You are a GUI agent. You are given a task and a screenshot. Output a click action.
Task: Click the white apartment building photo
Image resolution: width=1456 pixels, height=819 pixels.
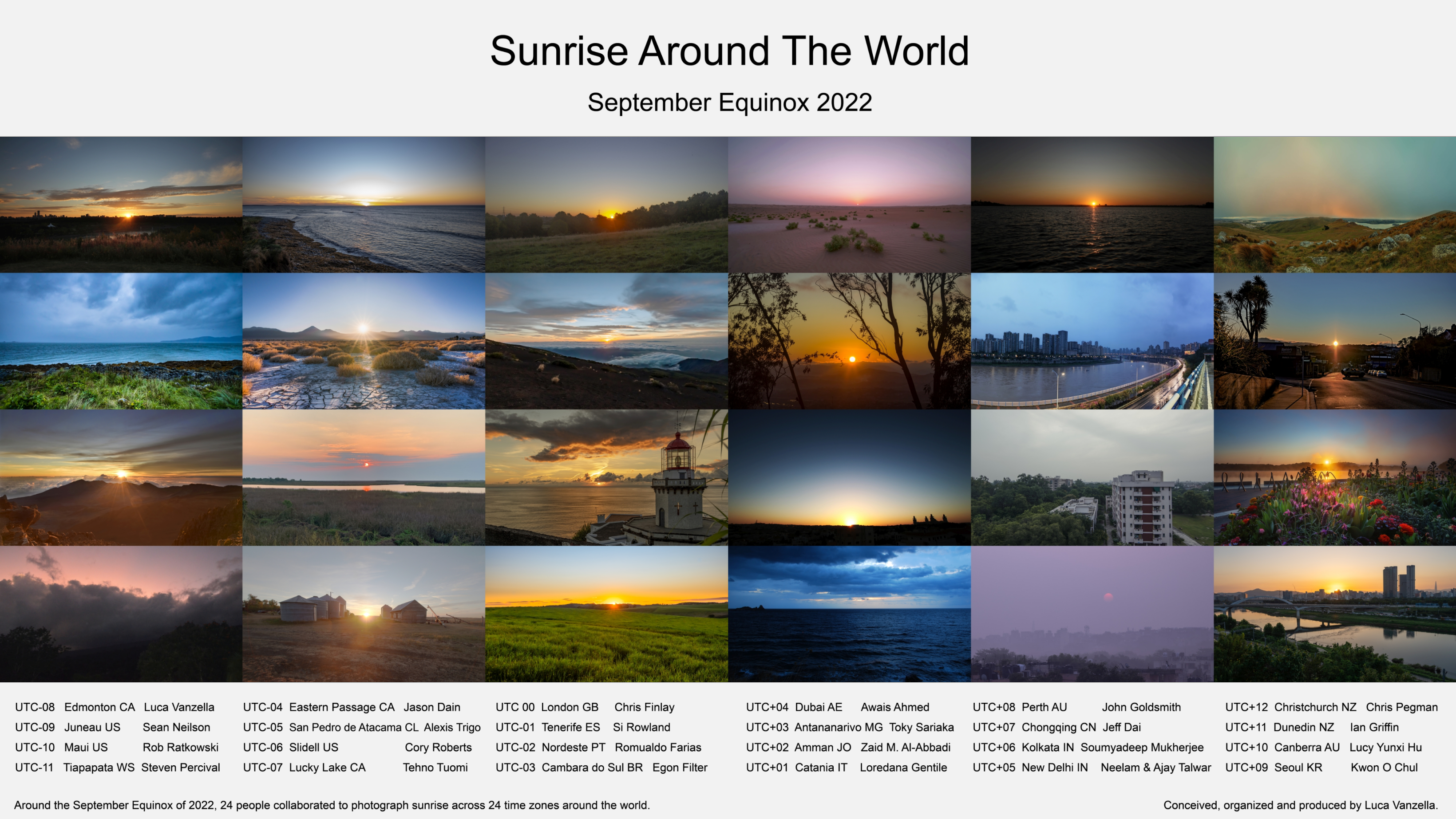[x=1092, y=477]
